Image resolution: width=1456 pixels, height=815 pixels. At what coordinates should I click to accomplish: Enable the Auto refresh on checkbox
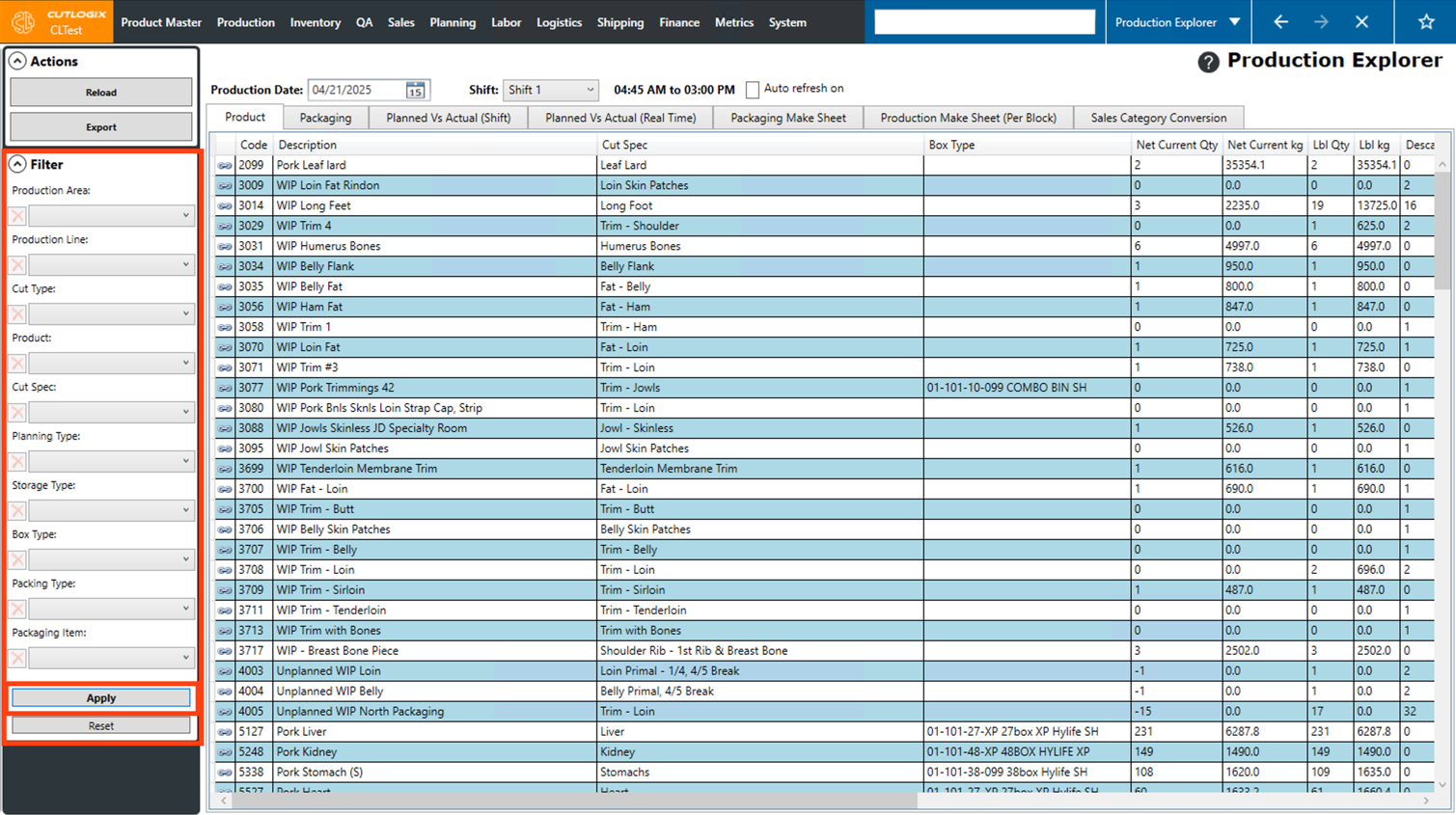coord(753,90)
